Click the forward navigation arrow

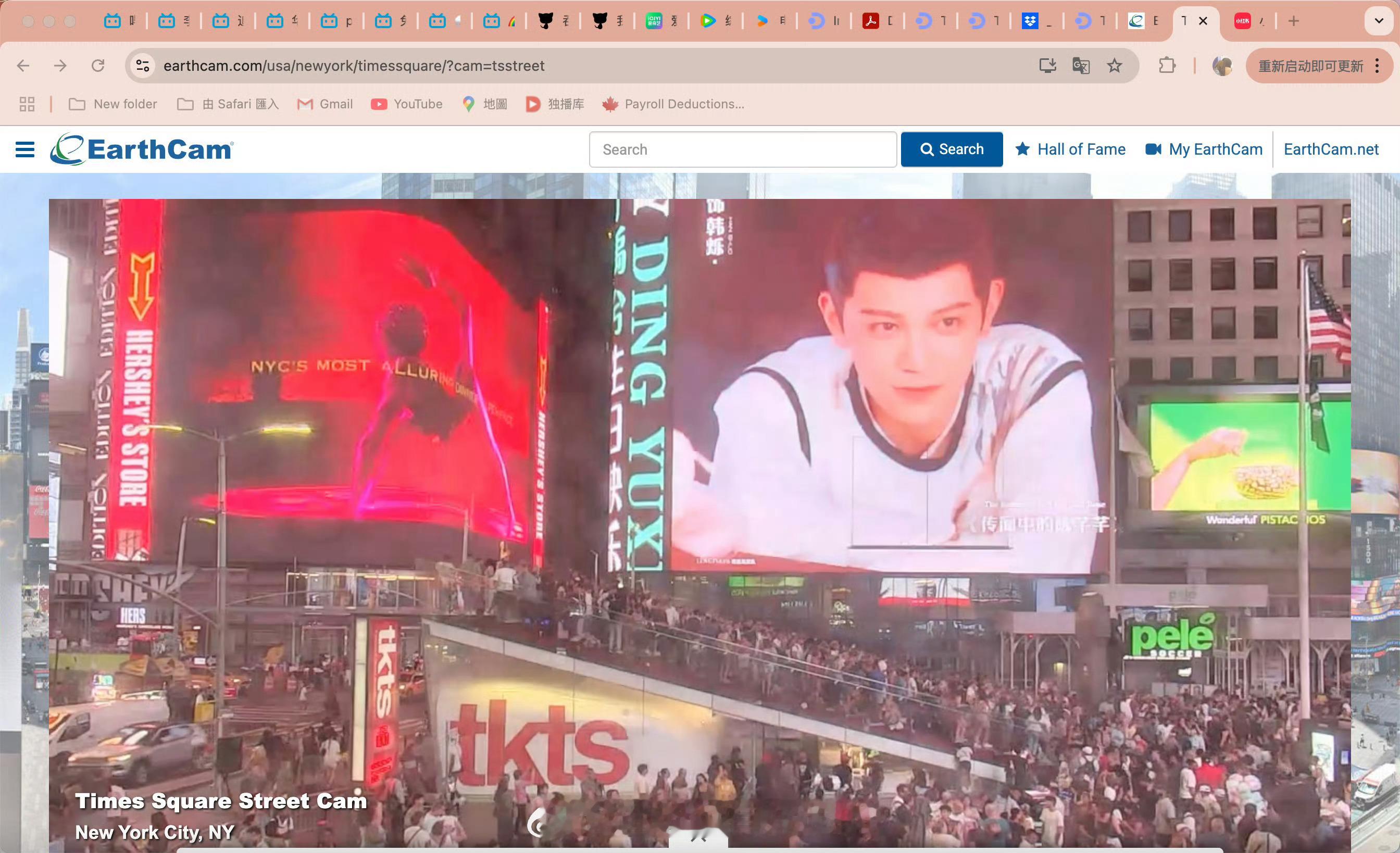pos(60,66)
